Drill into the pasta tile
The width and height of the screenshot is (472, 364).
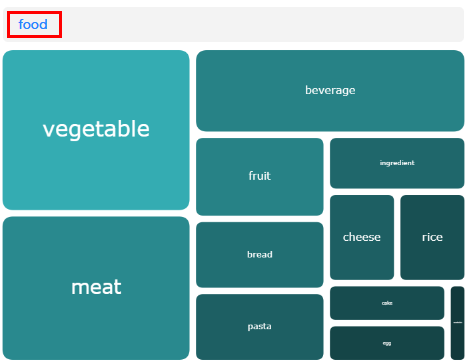pyautogui.click(x=260, y=327)
